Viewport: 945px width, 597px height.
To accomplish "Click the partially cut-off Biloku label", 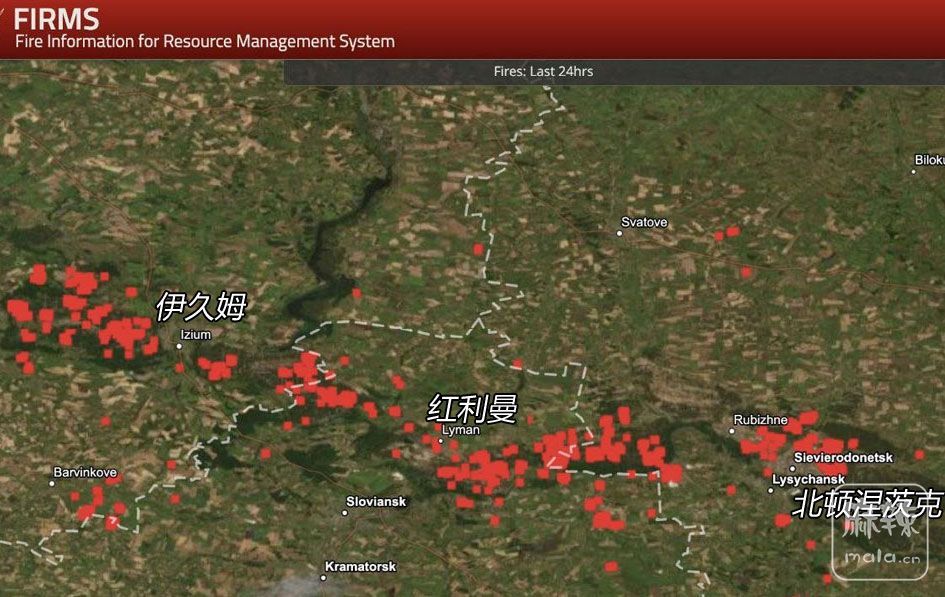I will pyautogui.click(x=929, y=160).
